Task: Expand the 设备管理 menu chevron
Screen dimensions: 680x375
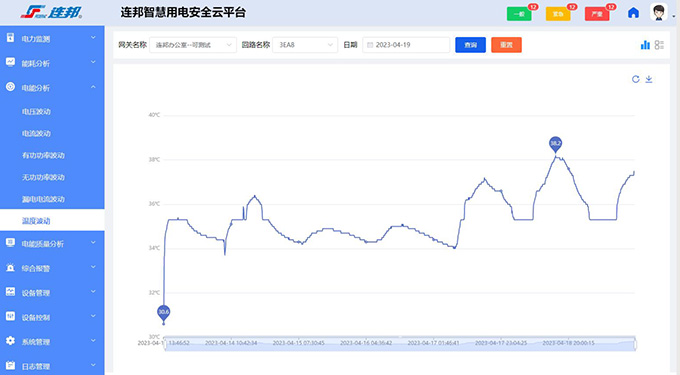Action: (93, 292)
